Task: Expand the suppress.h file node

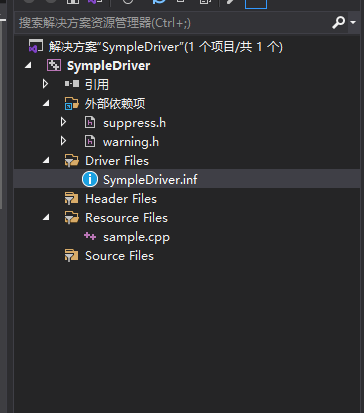Action: 64,122
